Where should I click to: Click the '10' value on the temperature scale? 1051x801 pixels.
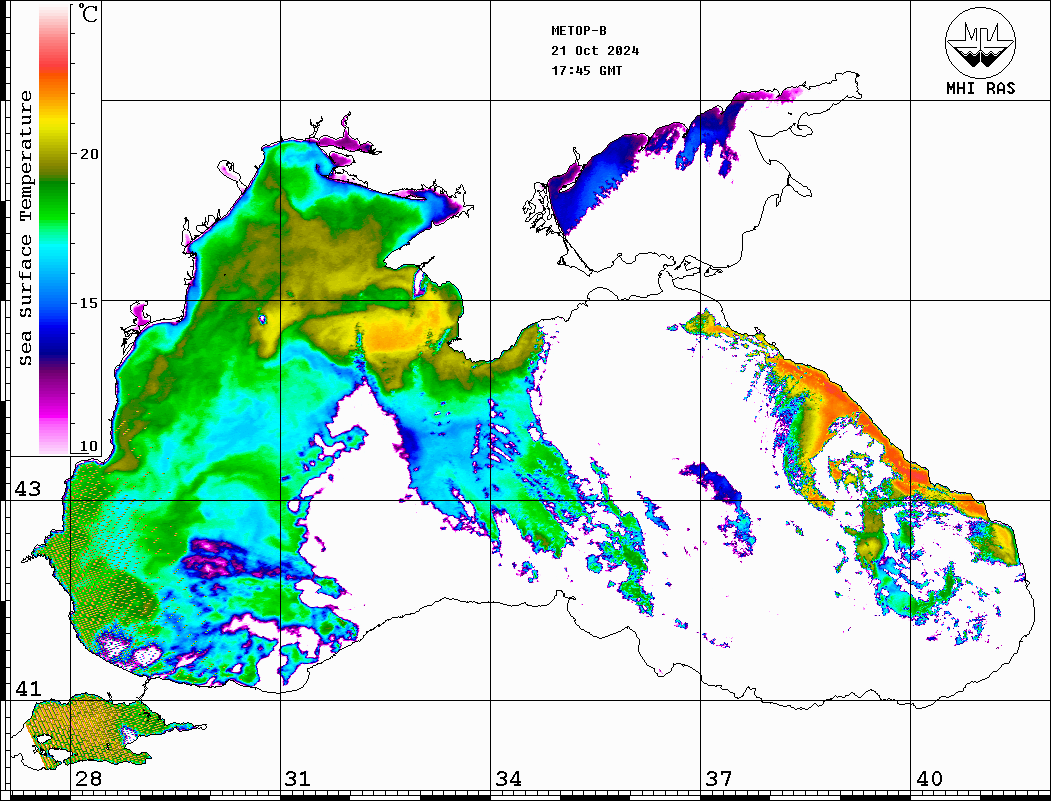[x=89, y=446]
